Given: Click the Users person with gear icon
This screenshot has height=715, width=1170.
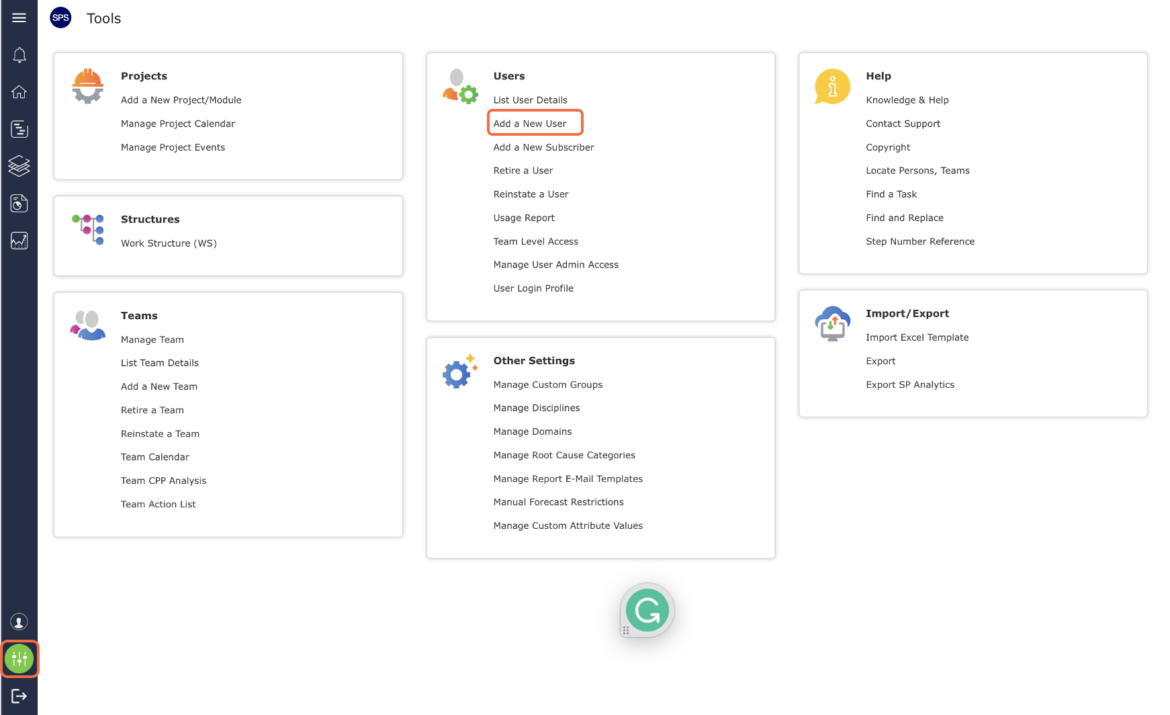Looking at the screenshot, I should coord(460,87).
